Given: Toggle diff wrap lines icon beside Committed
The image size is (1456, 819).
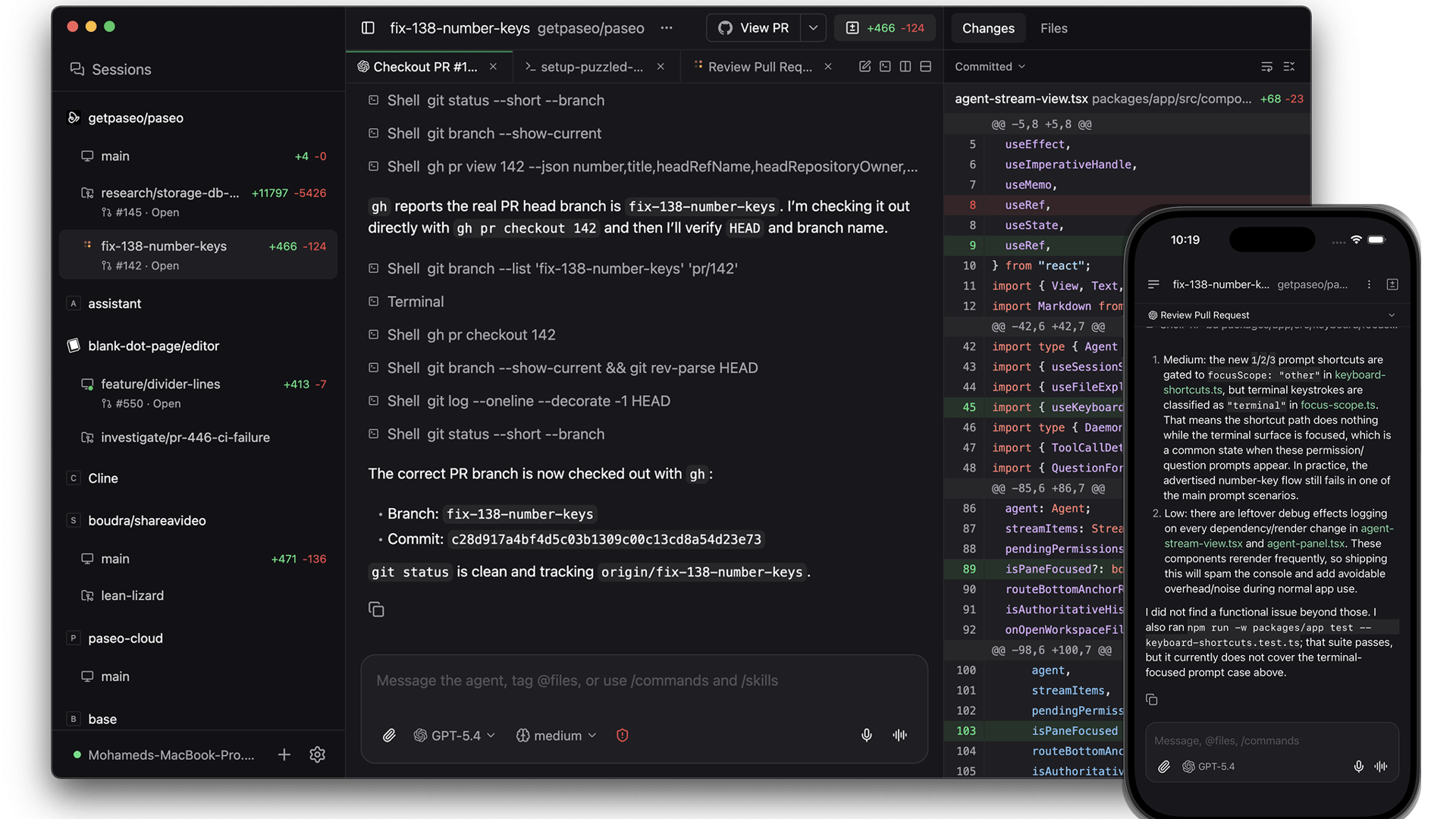Looking at the screenshot, I should click(x=1266, y=67).
